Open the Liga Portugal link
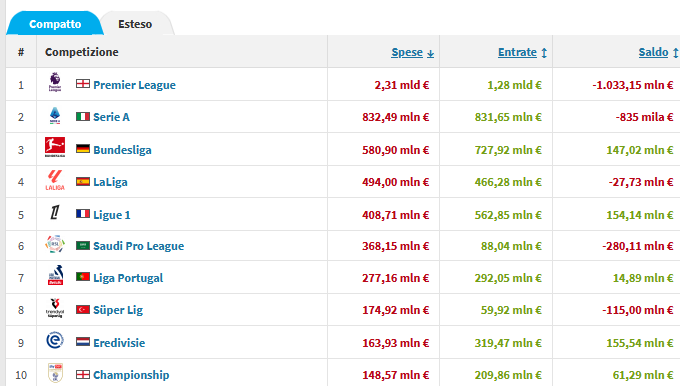Image resolution: width=680 pixels, height=386 pixels. click(x=128, y=278)
